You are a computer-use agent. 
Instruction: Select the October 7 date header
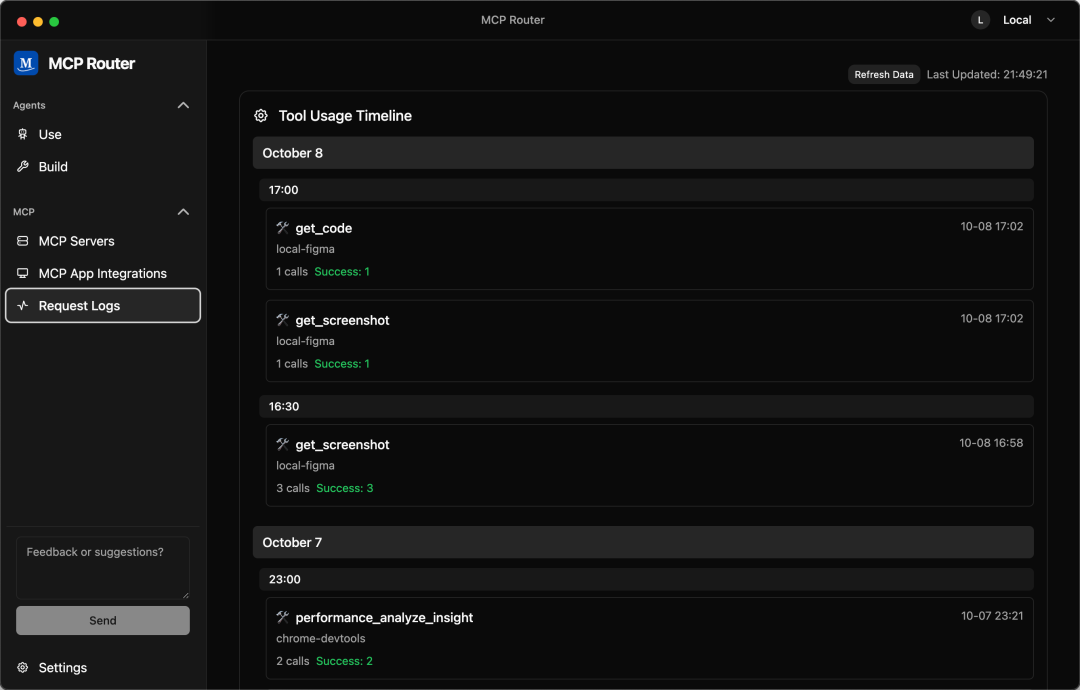(643, 542)
